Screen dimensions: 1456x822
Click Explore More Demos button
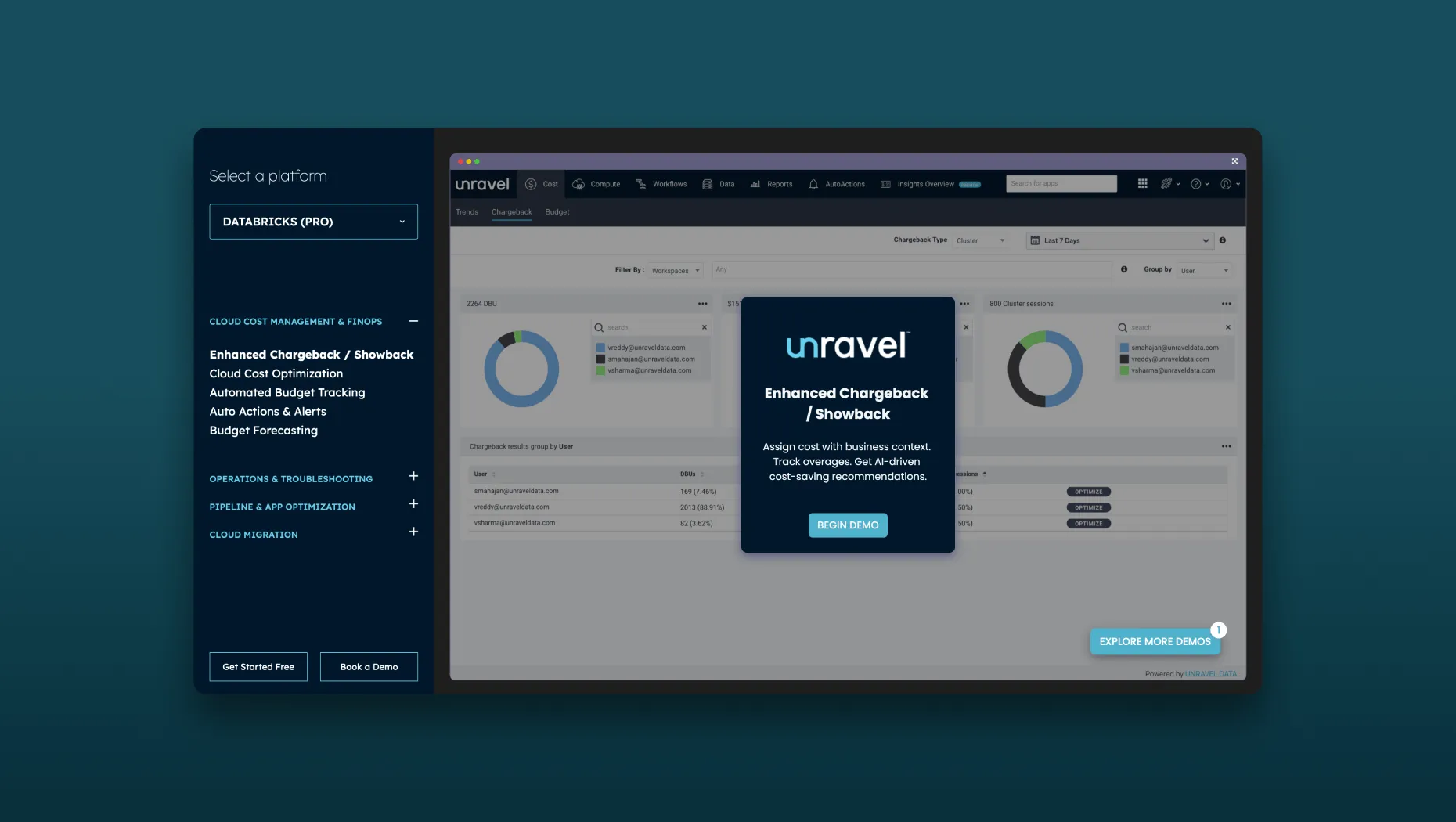point(1155,641)
